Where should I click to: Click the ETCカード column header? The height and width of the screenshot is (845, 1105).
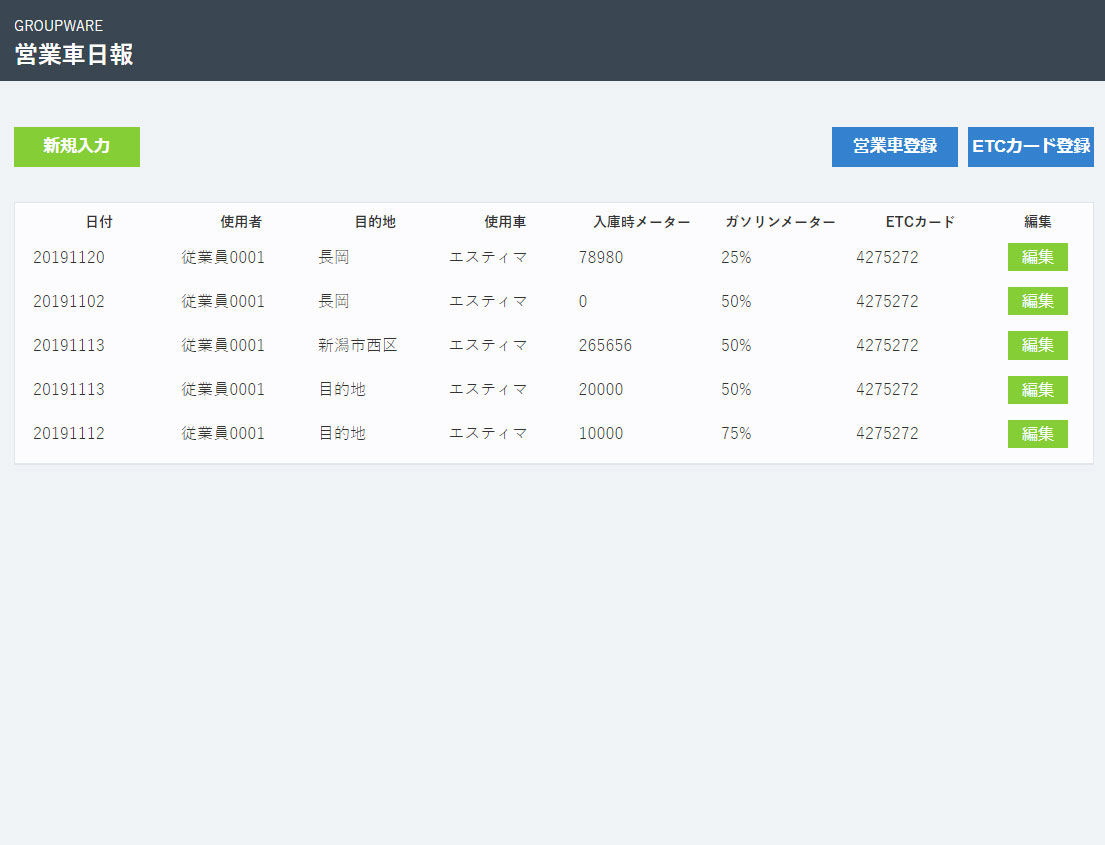[920, 222]
